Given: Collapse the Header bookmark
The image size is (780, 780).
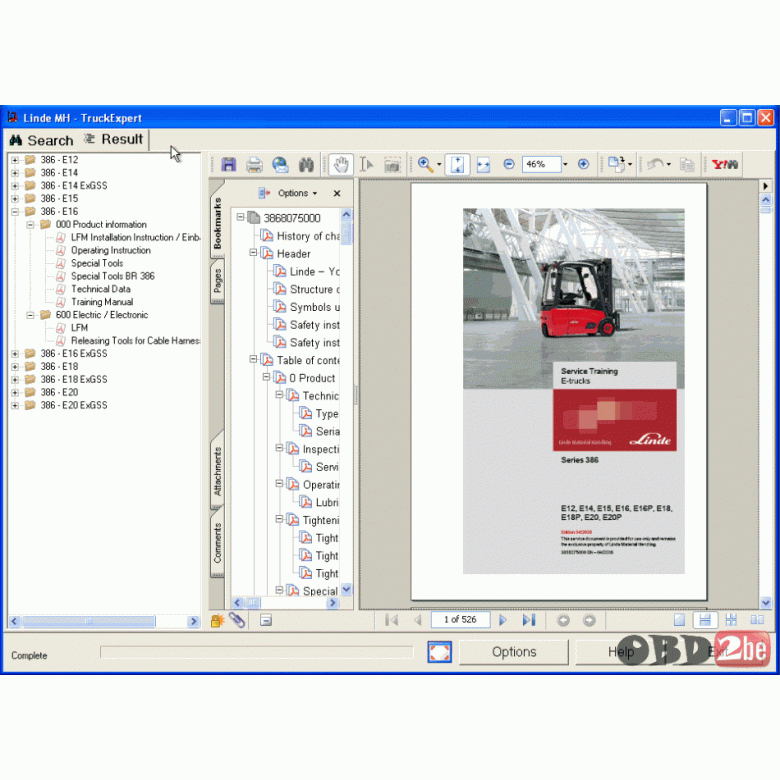Looking at the screenshot, I should [253, 253].
